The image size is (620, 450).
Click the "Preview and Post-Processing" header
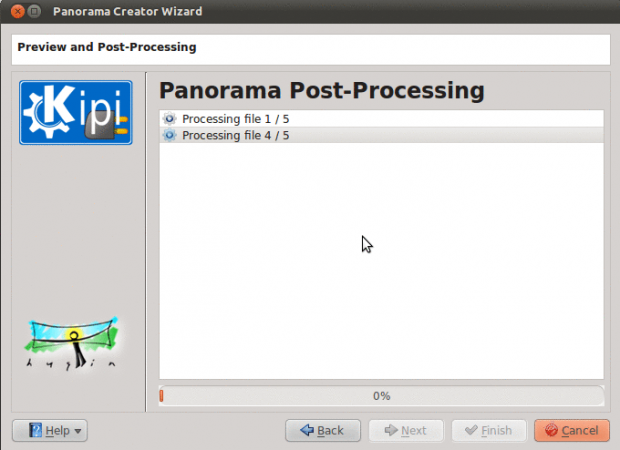(x=107, y=47)
